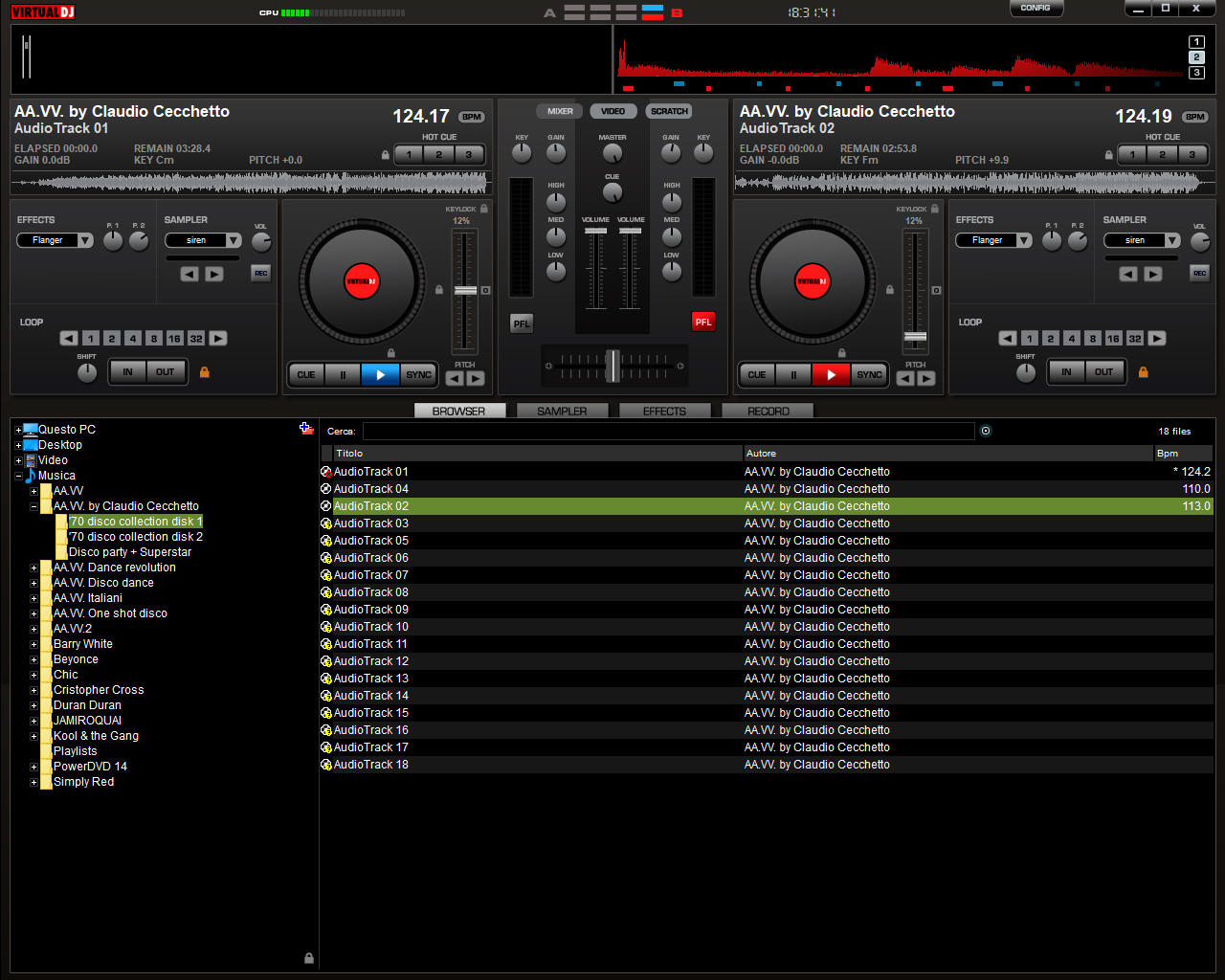Pause the right deck

793,375
